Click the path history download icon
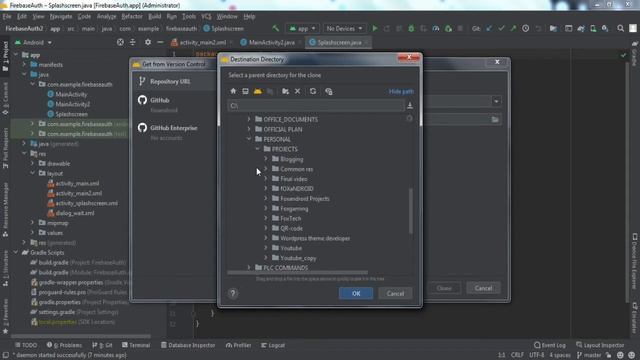The height and width of the screenshot is (360, 640). [410, 106]
